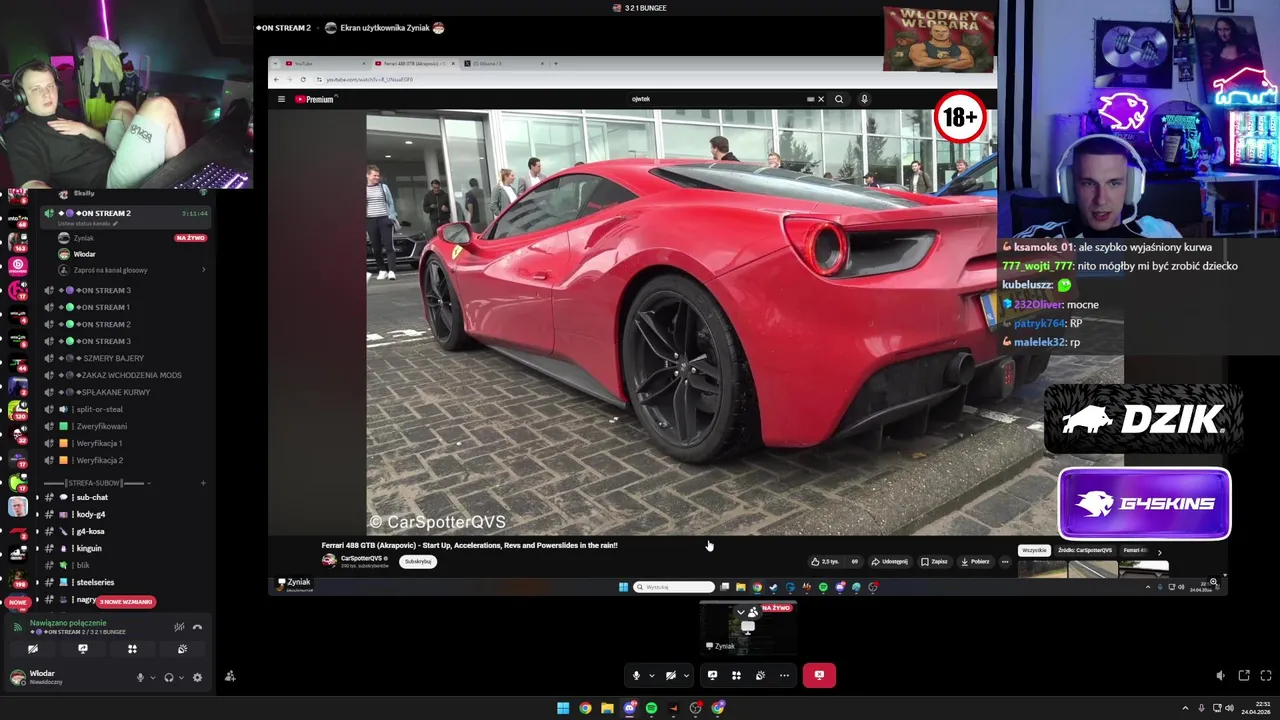Open Chrome from the Windows taskbar
Screen dimensions: 1280x720
[x=585, y=708]
